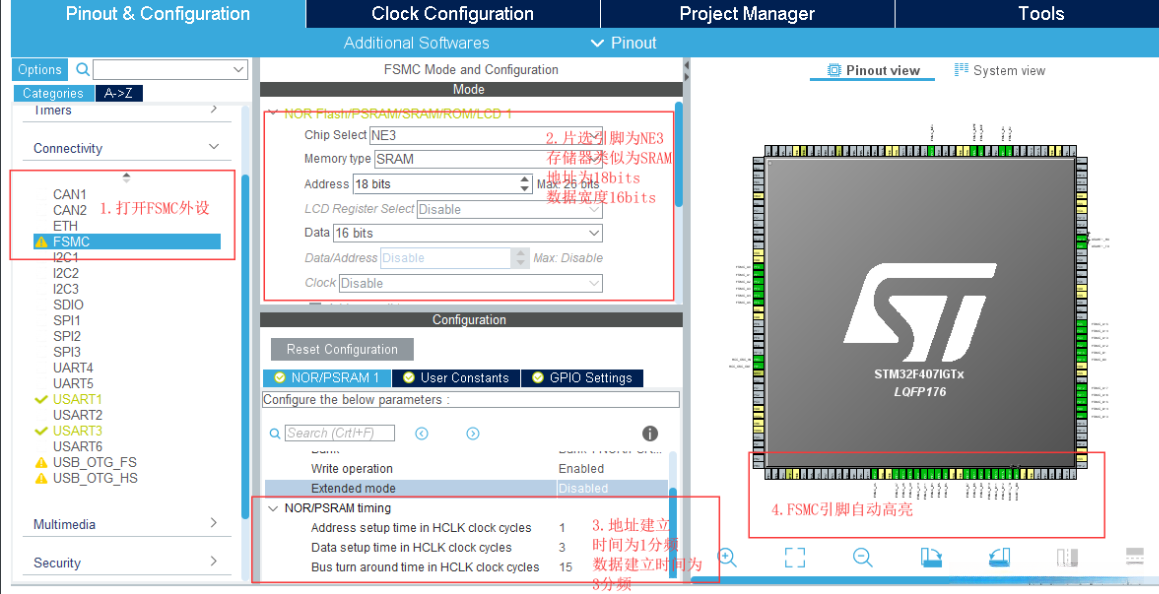Go to previous search result arrow
This screenshot has height=594, width=1159.
421,434
